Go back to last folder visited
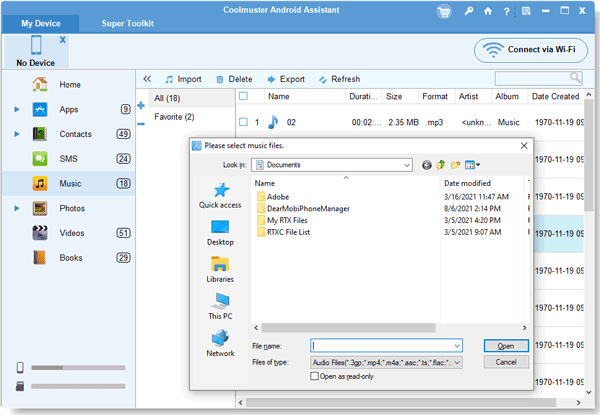The height and width of the screenshot is (415, 600). coord(427,165)
